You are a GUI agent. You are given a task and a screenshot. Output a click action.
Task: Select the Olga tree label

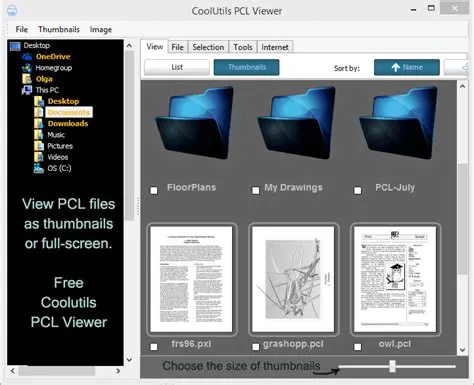[44, 79]
